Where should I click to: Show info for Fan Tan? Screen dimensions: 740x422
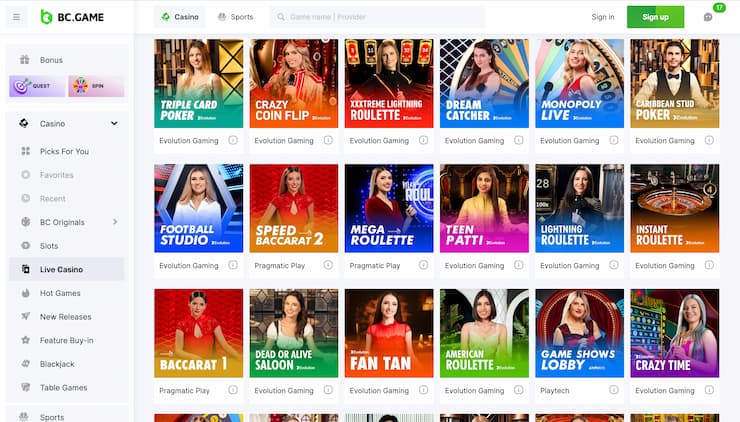(x=424, y=390)
